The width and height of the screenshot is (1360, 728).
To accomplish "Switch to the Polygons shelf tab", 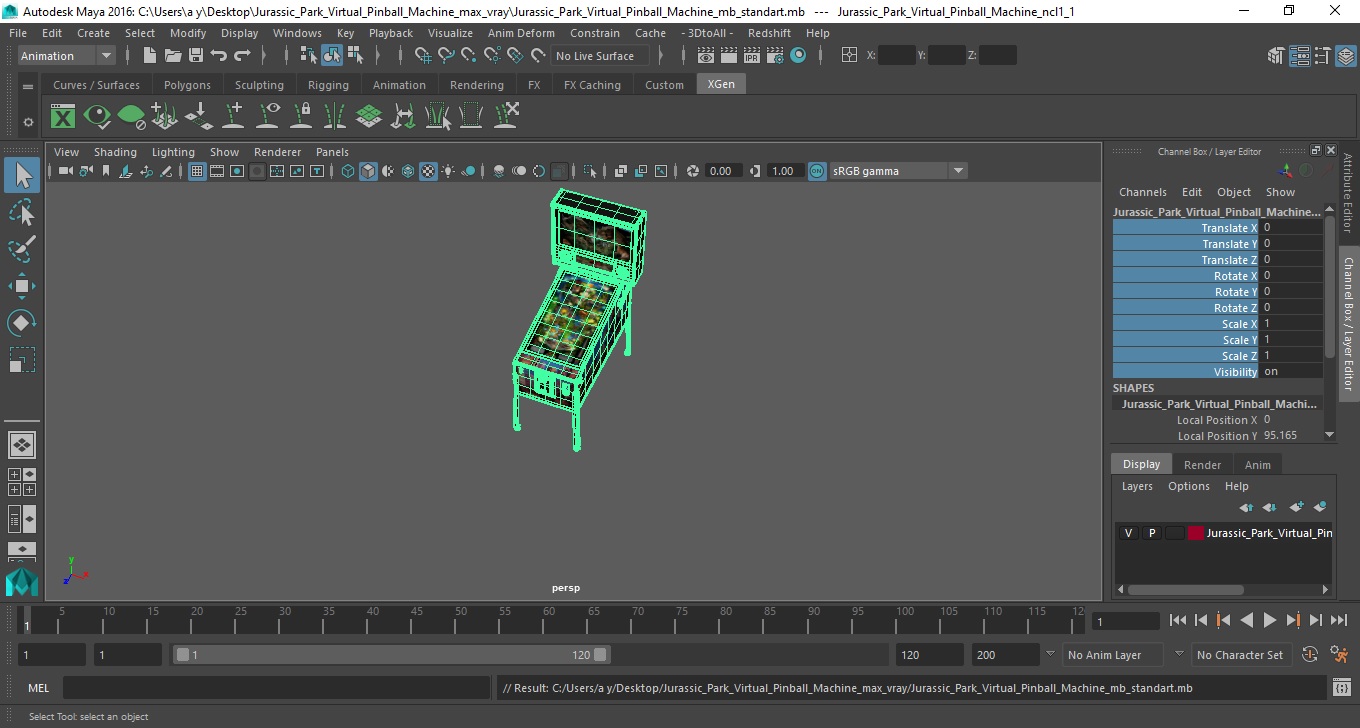I will (x=187, y=85).
